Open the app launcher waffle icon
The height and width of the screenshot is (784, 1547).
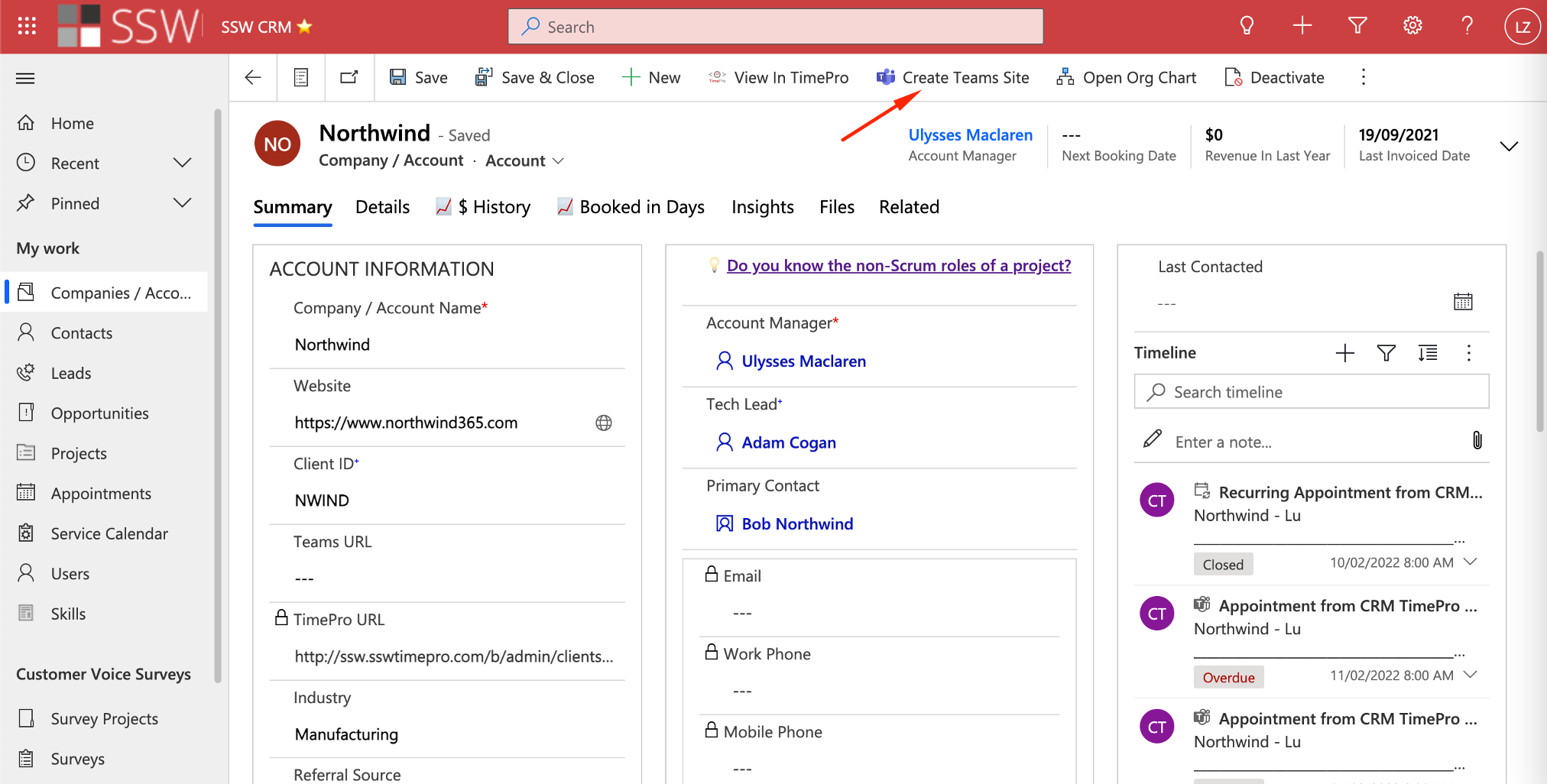[x=27, y=27]
